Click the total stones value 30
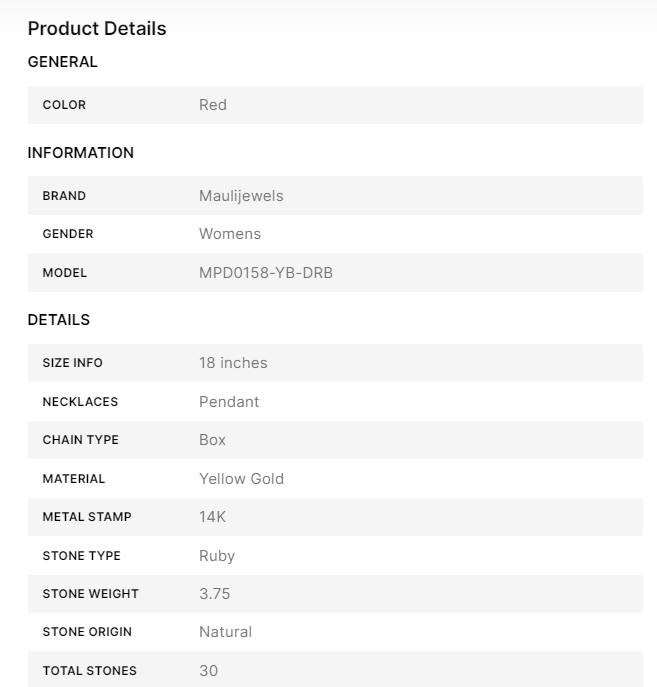Screen dimensions: 657x687 point(208,671)
